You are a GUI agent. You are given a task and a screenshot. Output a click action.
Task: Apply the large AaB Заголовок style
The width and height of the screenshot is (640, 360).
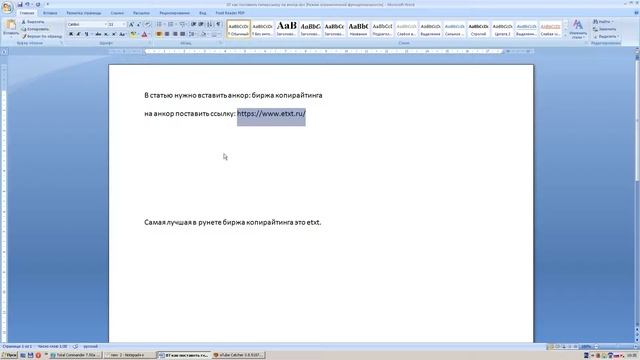point(287,29)
